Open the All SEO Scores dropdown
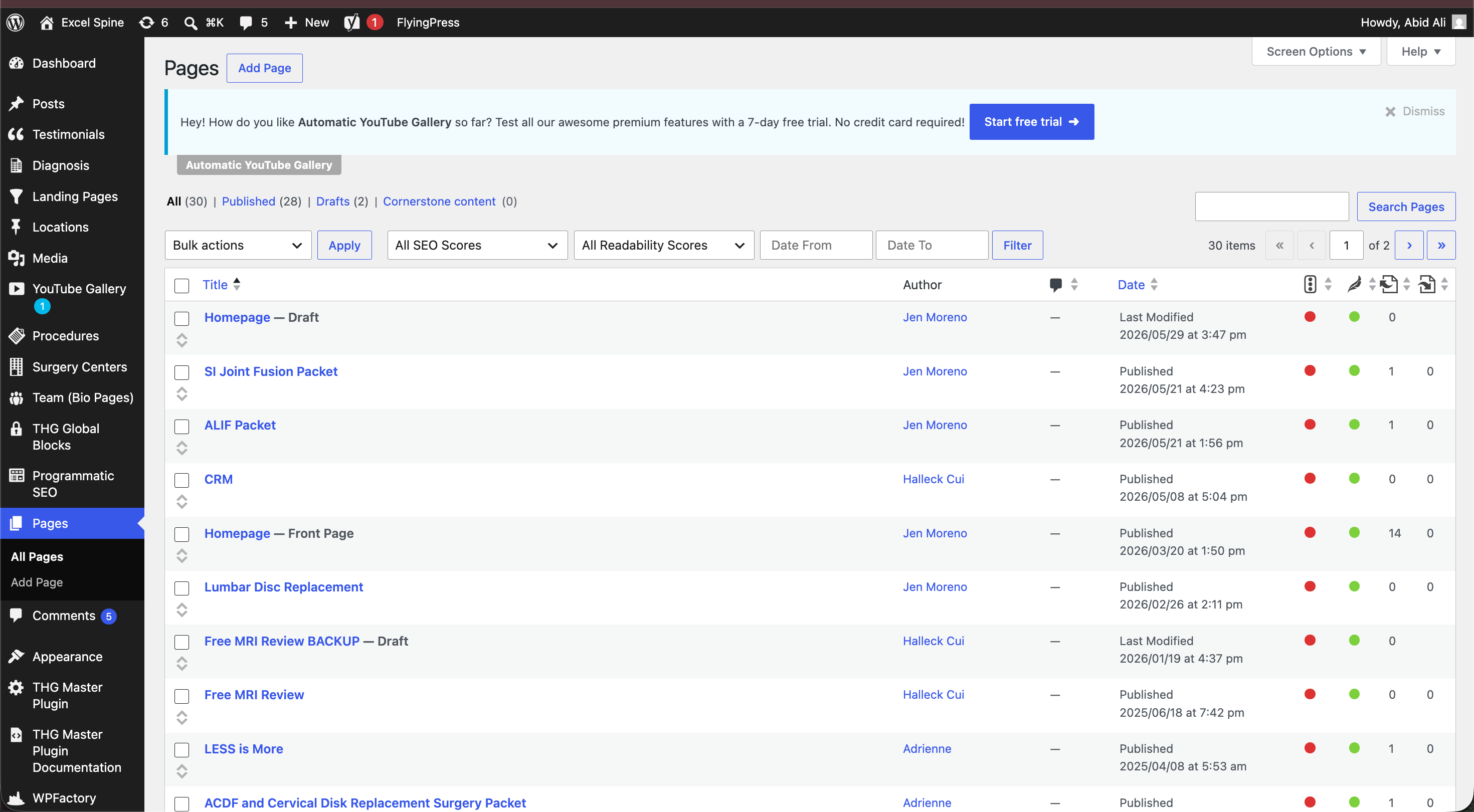The height and width of the screenshot is (812, 1474). point(477,245)
